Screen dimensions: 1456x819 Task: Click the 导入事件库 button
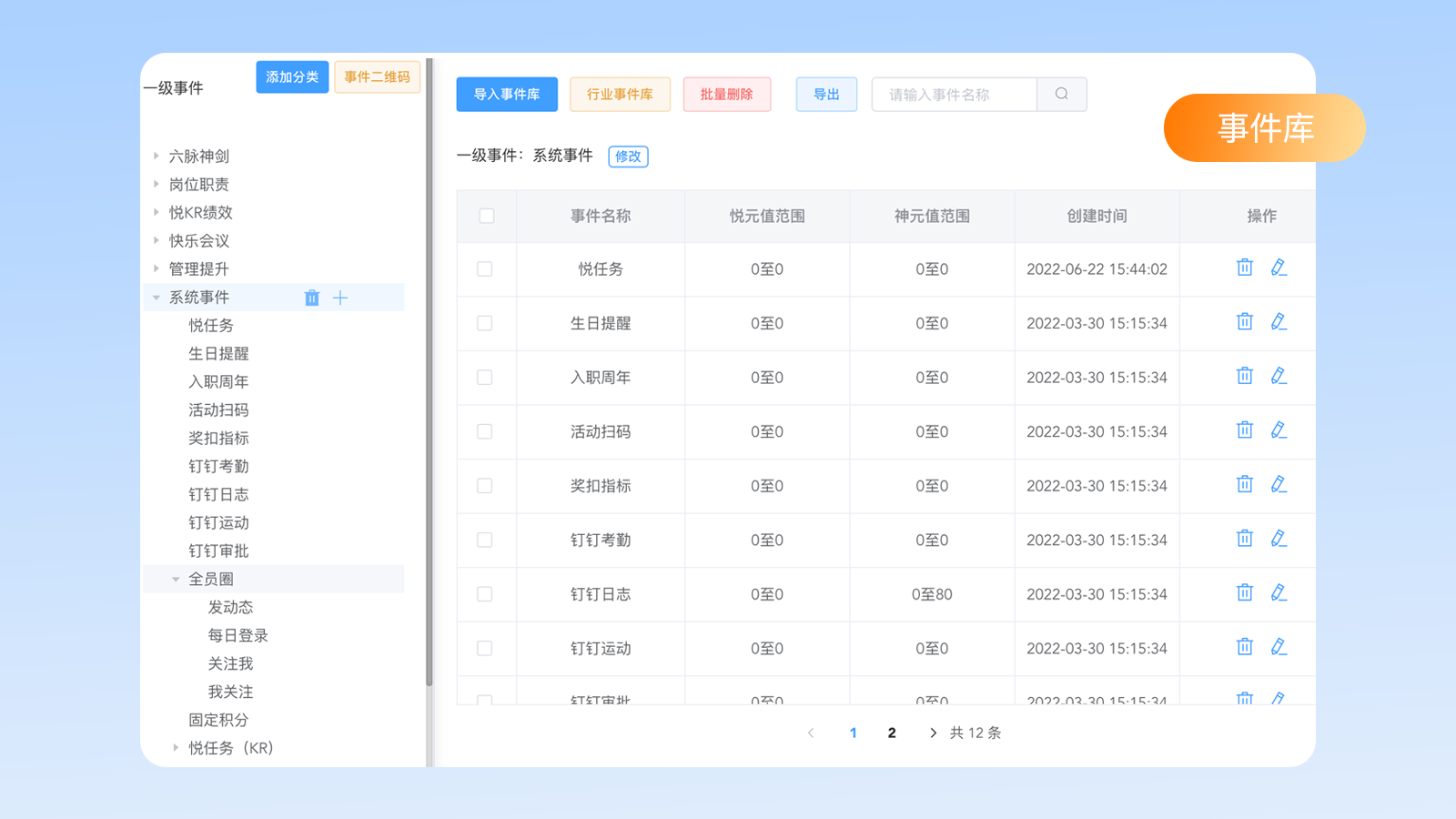click(506, 95)
